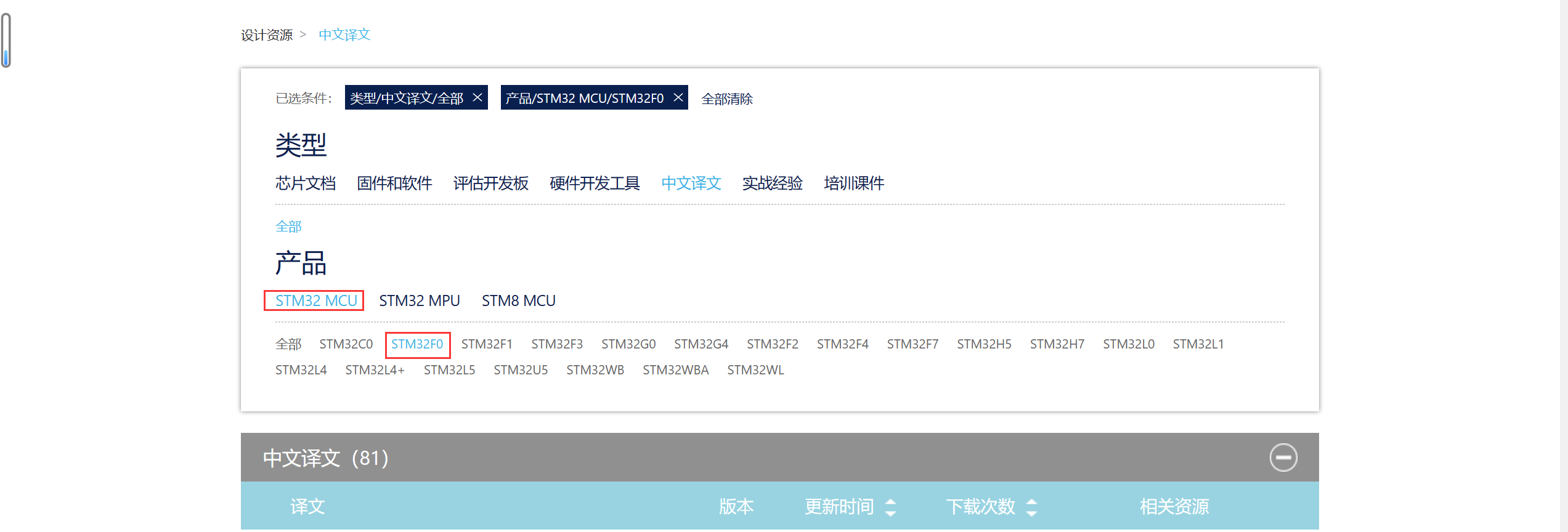Remove the 类型/中文译文/全部 filter tag

(x=477, y=98)
